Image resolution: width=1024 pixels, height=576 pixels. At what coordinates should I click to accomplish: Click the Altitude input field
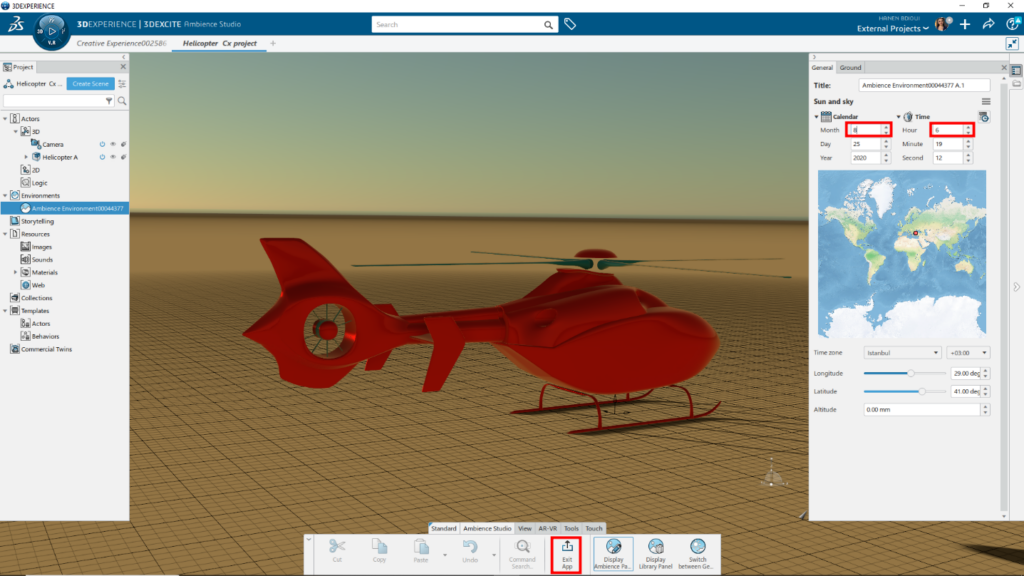tap(921, 409)
